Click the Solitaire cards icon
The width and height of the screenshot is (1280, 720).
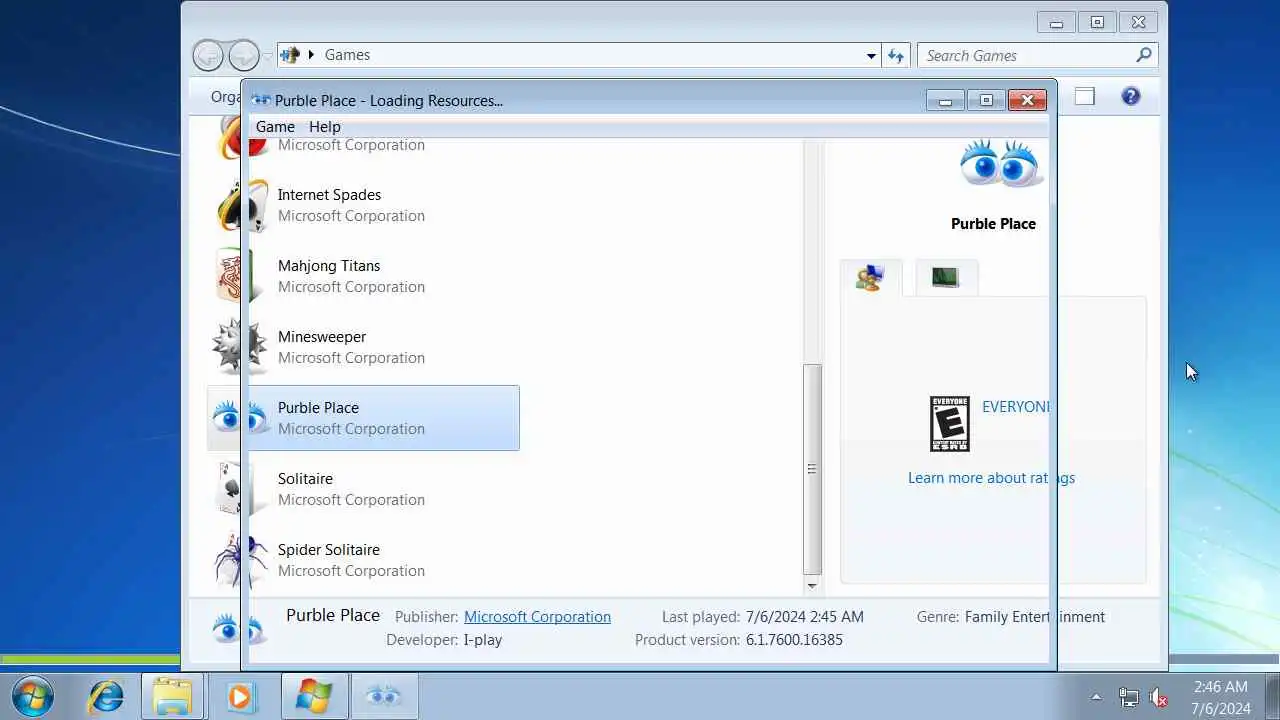click(240, 489)
